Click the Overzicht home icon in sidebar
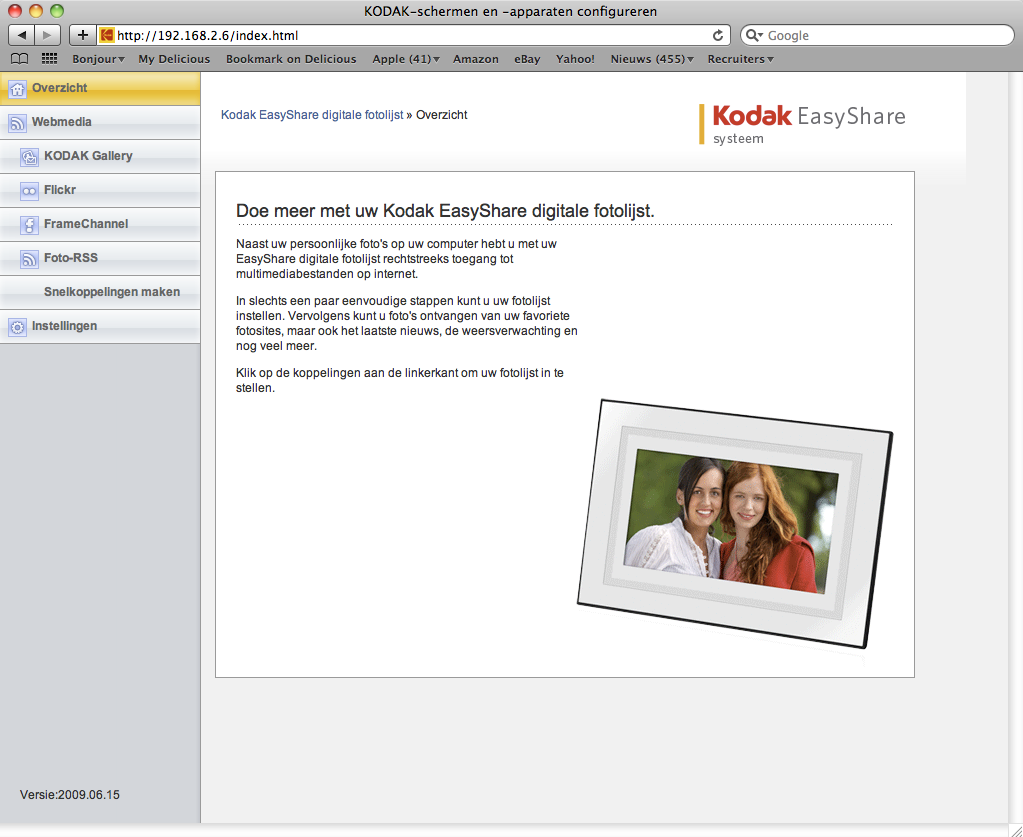1023x837 pixels. (x=17, y=89)
